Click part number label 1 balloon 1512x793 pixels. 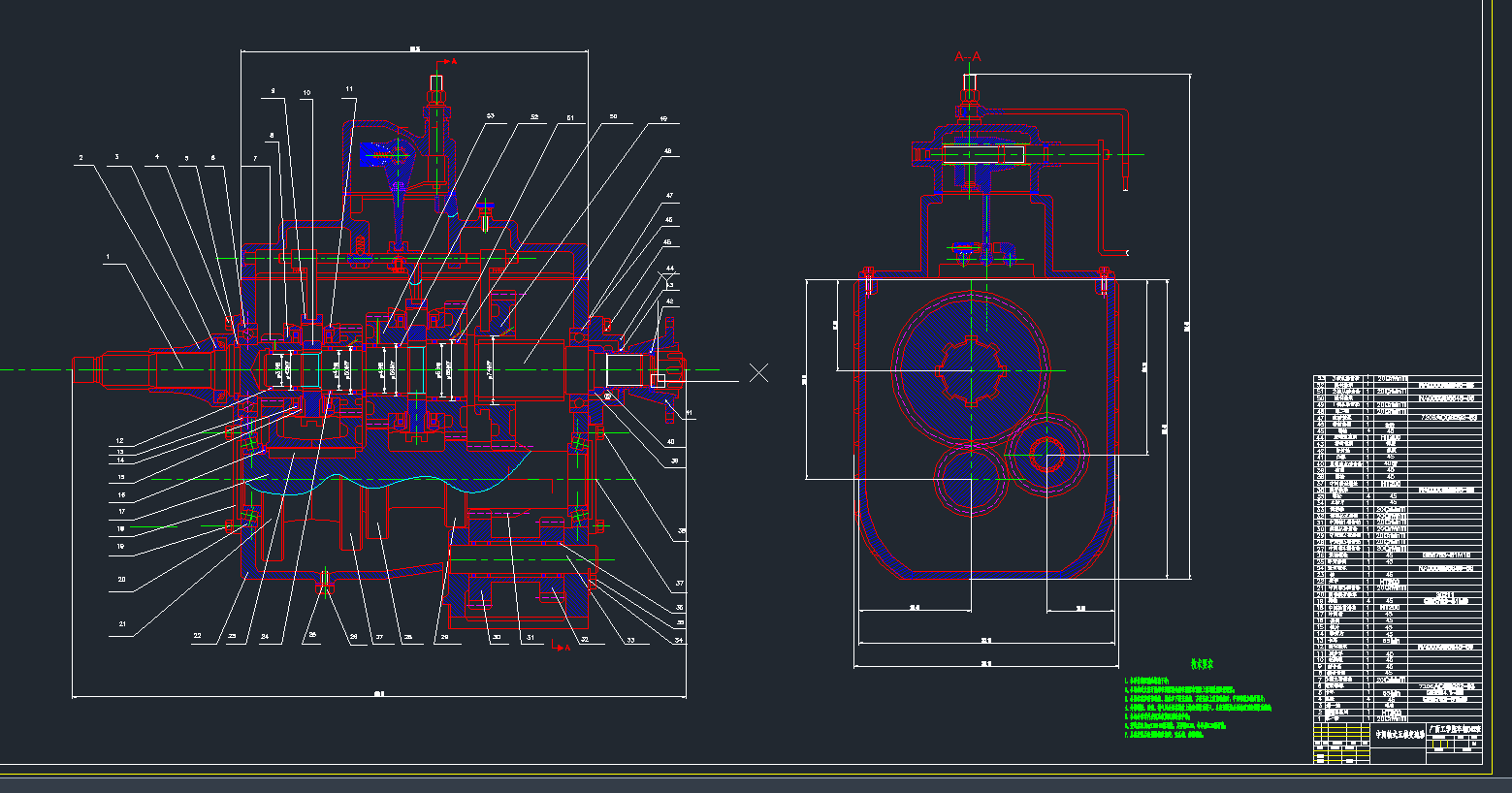tap(109, 258)
